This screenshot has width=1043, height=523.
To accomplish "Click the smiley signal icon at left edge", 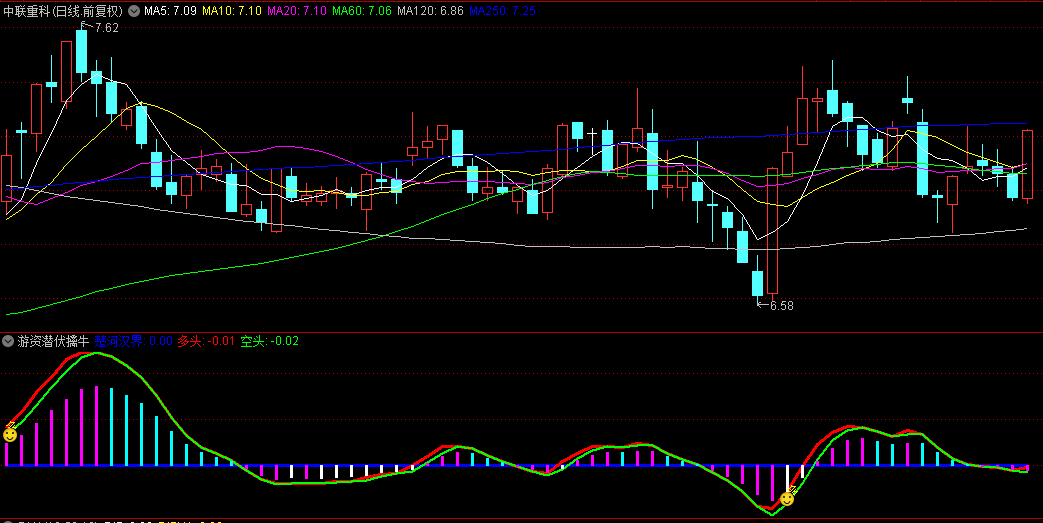I will click(10, 434).
